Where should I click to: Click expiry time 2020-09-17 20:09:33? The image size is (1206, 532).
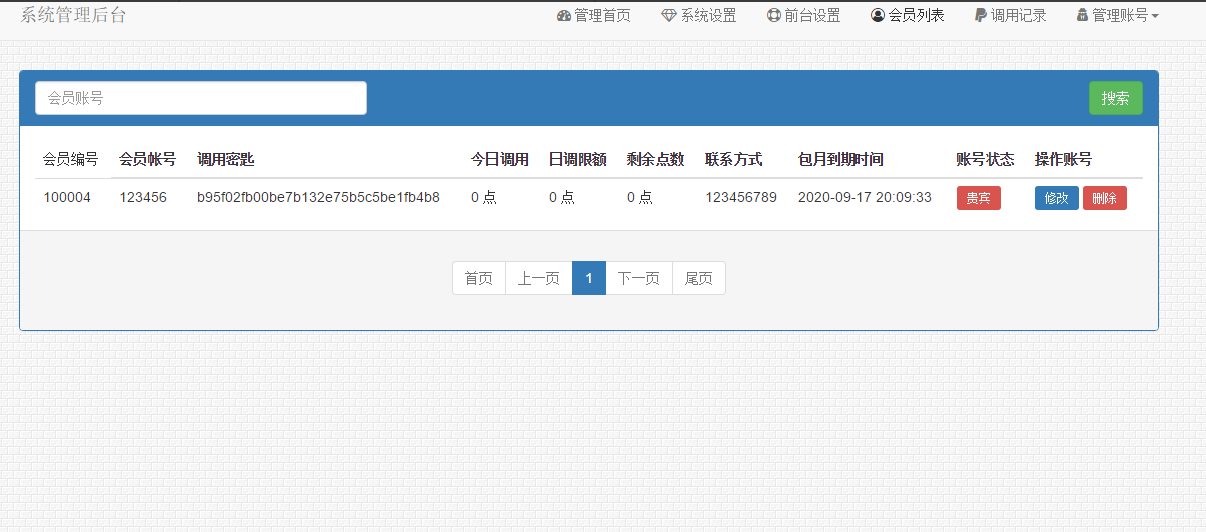tap(865, 198)
